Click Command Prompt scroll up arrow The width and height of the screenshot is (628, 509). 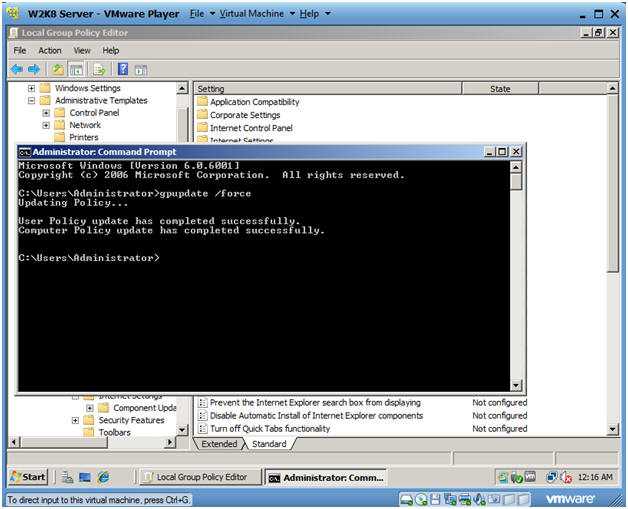[516, 167]
